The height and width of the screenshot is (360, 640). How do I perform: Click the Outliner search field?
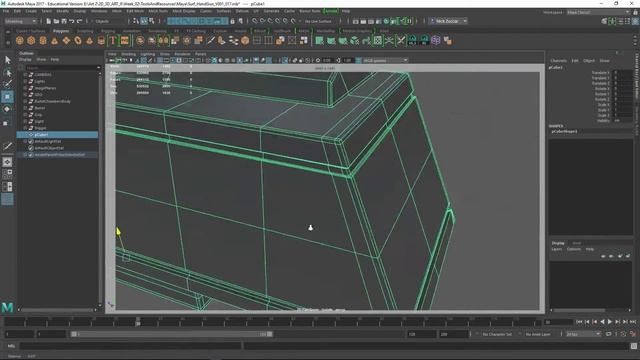[63, 68]
